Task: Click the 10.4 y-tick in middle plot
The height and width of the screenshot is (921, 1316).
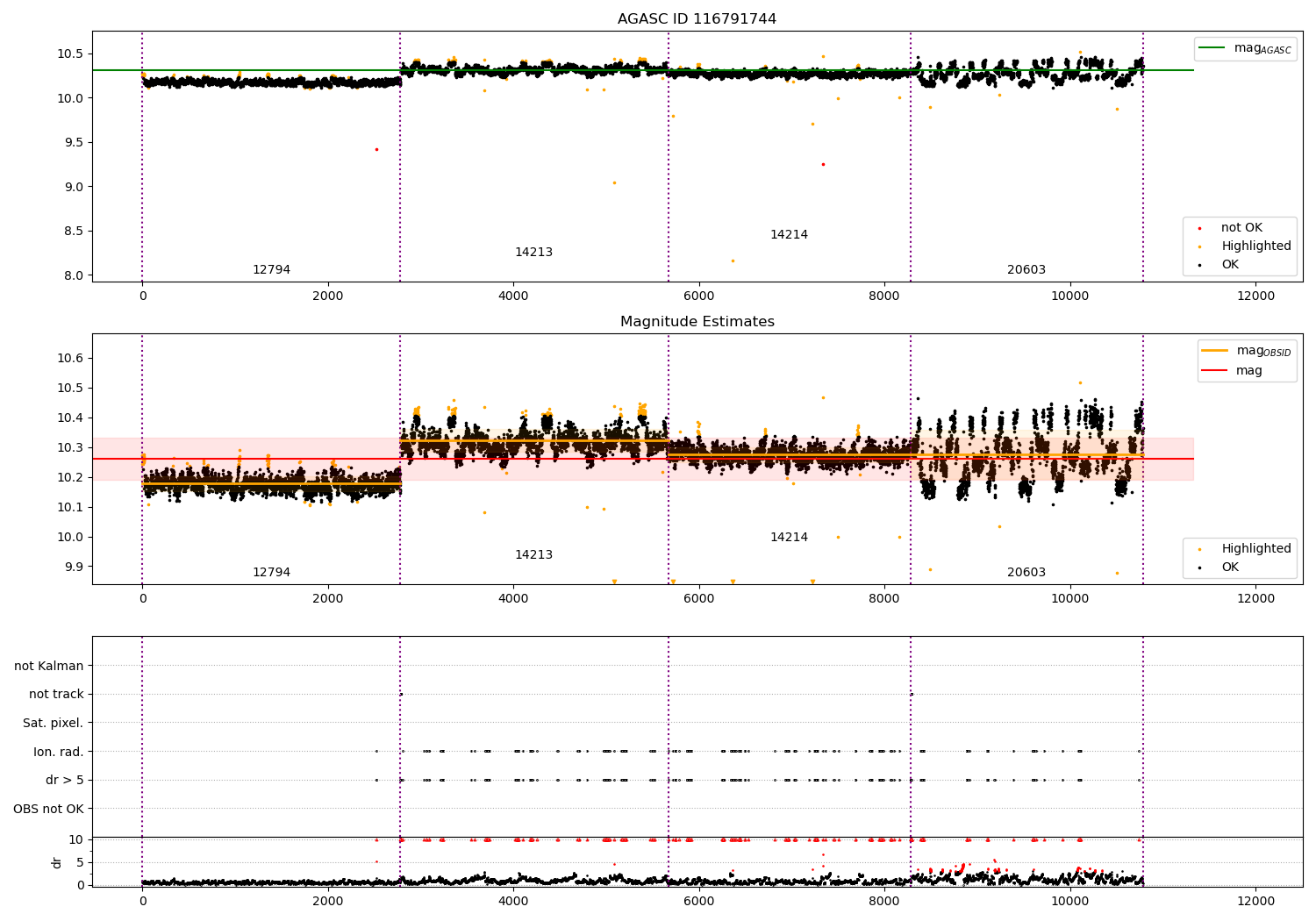Action: pyautogui.click(x=69, y=418)
